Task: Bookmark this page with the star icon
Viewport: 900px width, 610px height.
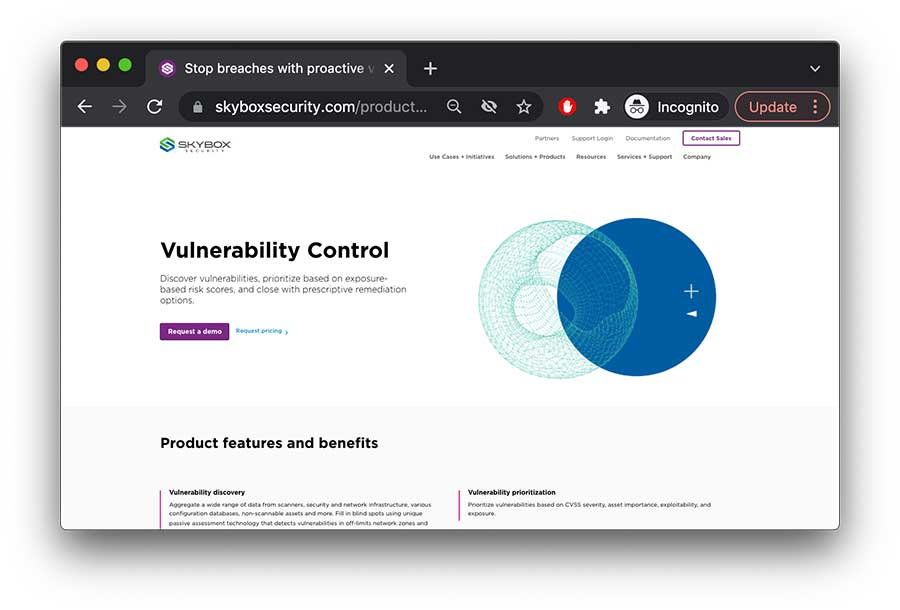Action: tap(523, 107)
